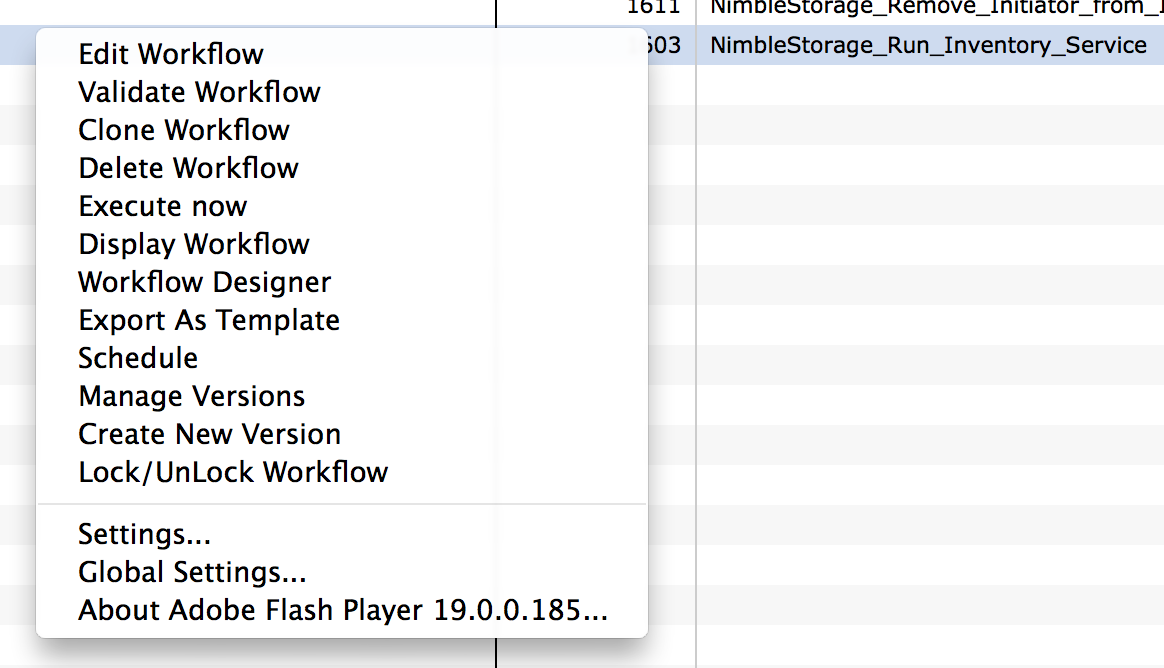Screen dimensions: 1164x668
Task: Open Display Workflow option
Action: point(194,244)
